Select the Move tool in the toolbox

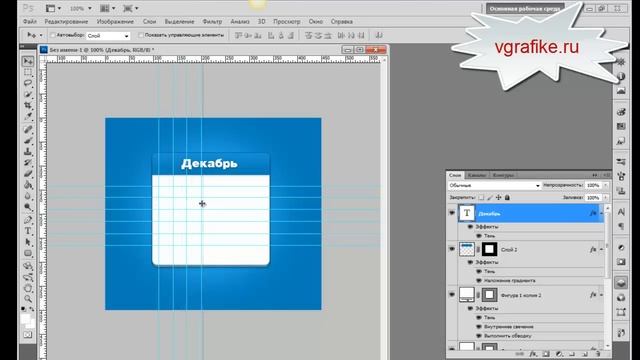tap(28, 61)
